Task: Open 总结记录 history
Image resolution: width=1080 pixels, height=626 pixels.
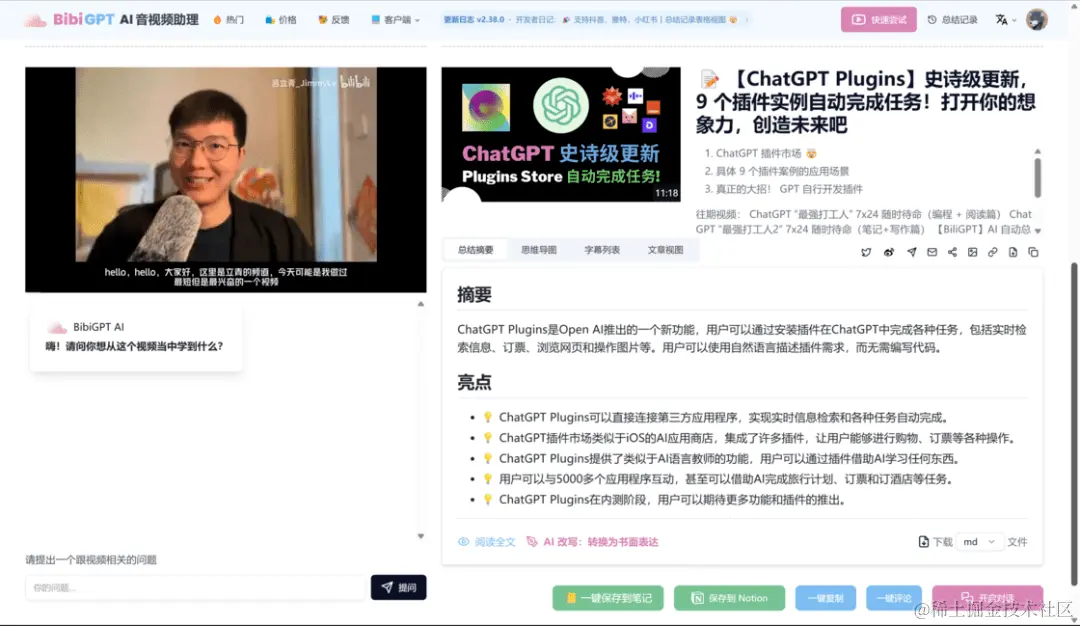Action: tap(953, 20)
